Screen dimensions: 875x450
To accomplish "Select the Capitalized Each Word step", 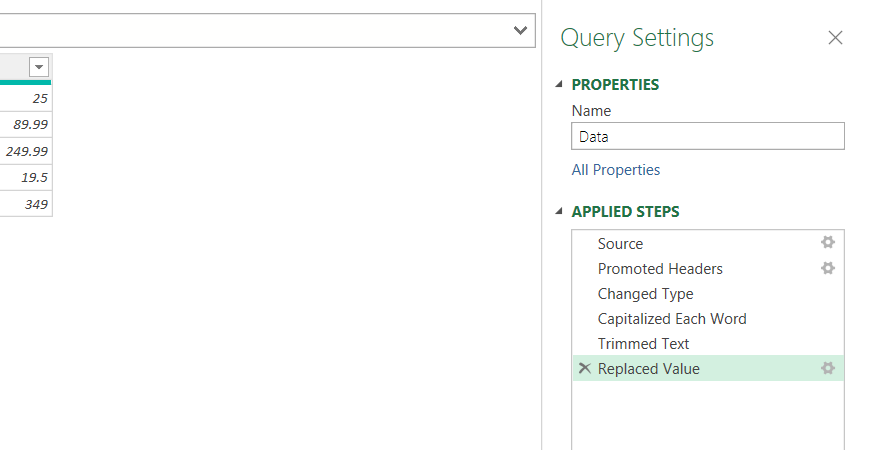I will point(708,319).
